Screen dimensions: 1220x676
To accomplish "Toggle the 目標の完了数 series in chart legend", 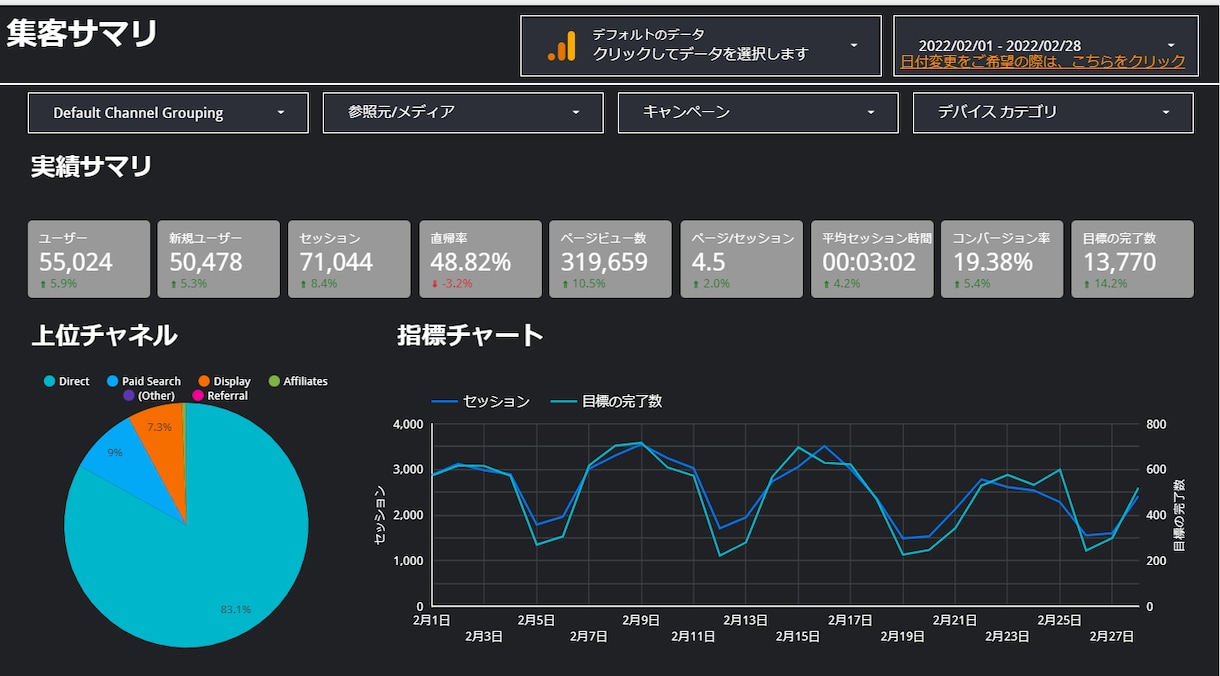I will [x=607, y=402].
